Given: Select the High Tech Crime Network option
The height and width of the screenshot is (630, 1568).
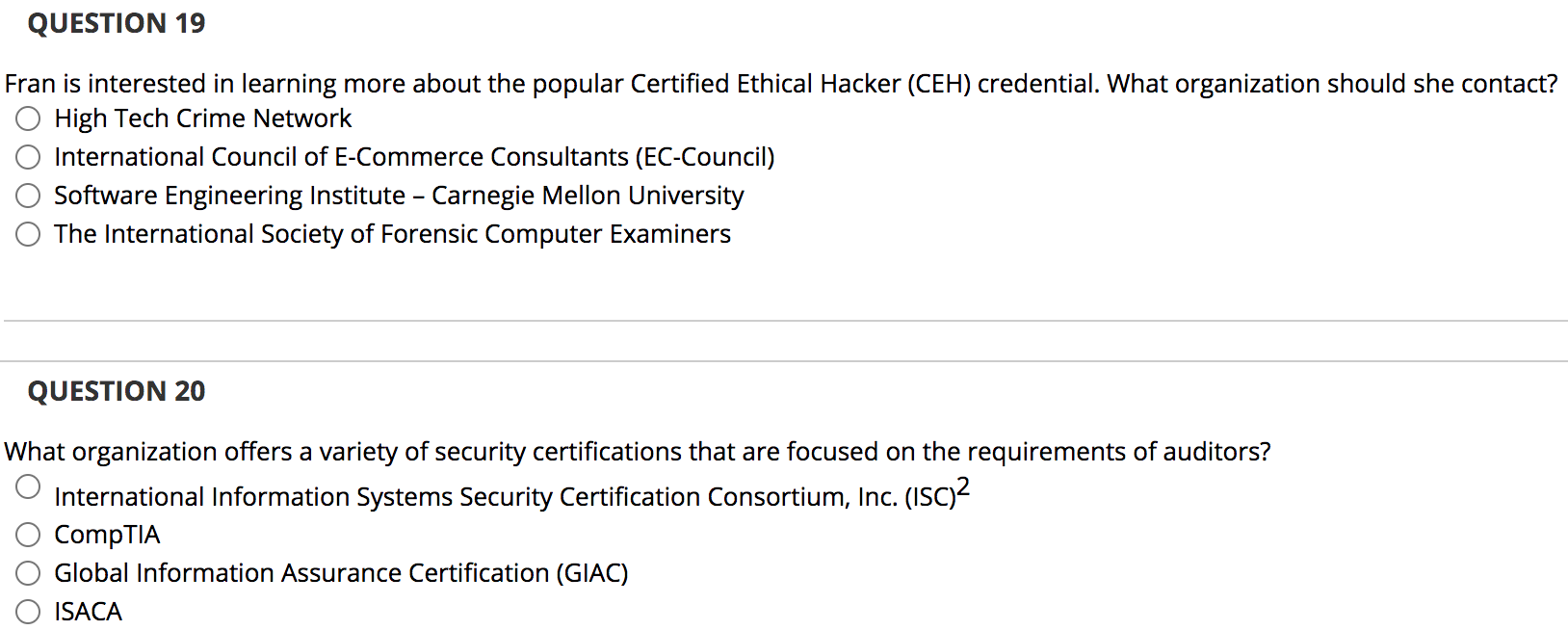Looking at the screenshot, I should click(27, 118).
